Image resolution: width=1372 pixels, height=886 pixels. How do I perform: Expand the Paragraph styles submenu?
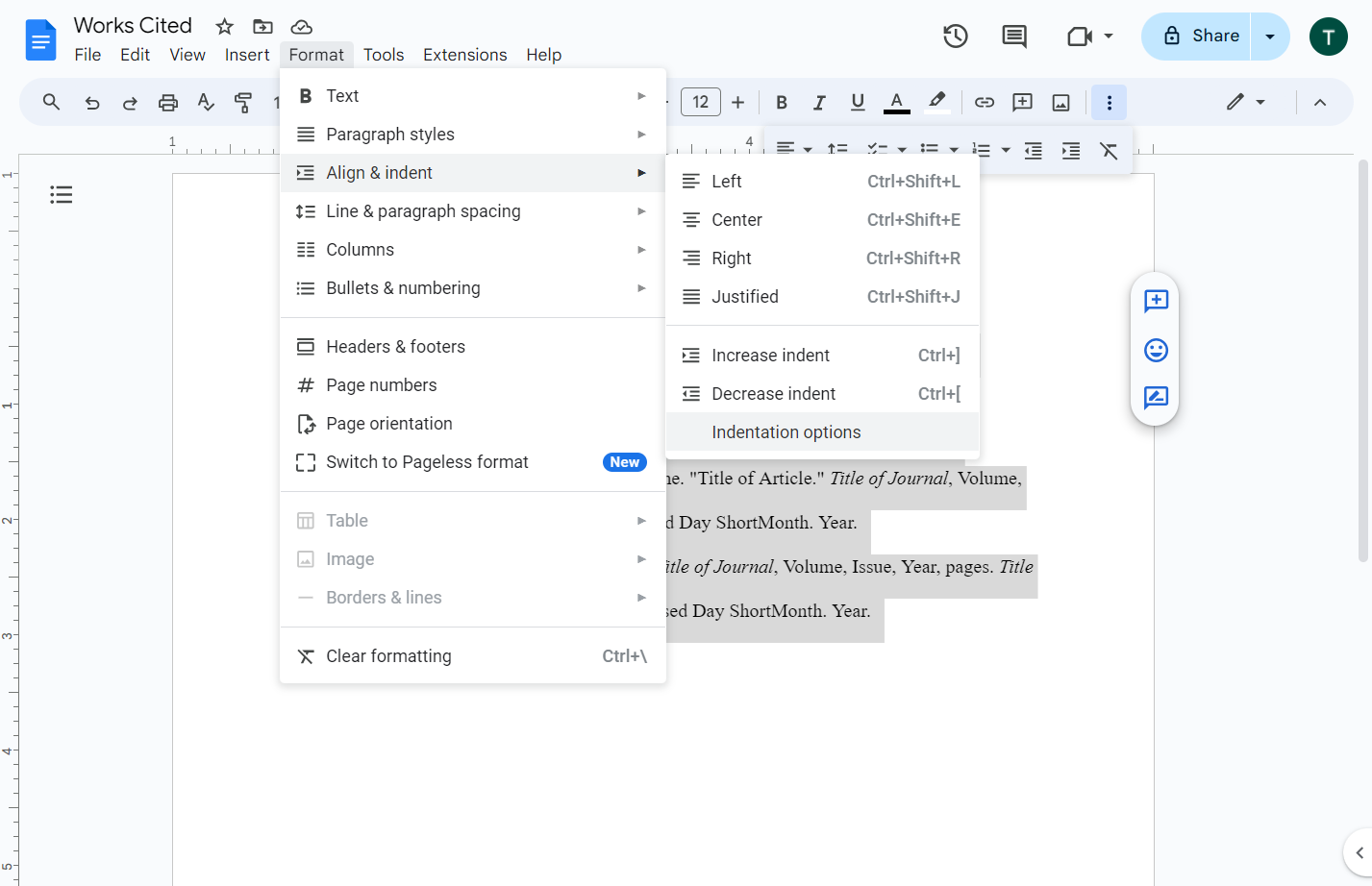tap(472, 135)
